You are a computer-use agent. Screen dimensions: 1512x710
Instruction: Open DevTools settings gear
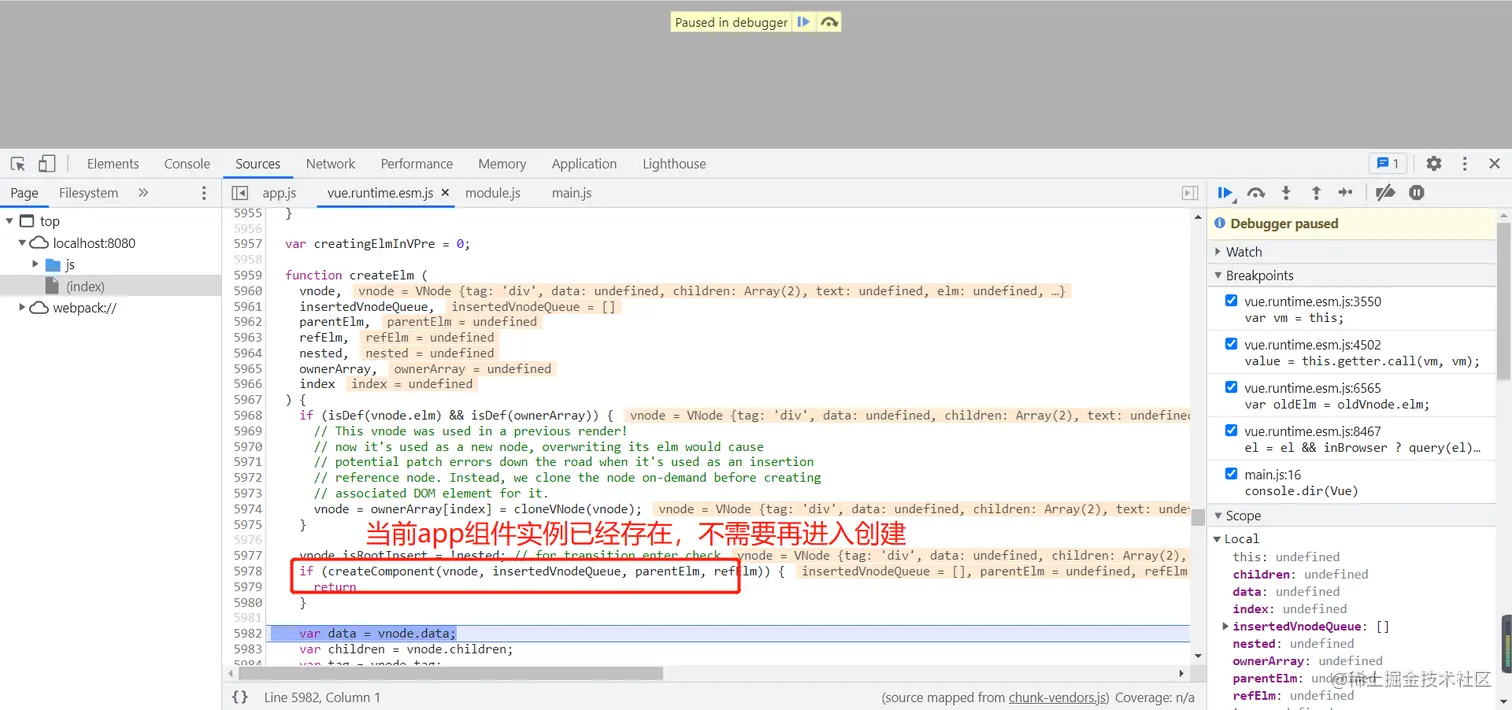tap(1434, 164)
